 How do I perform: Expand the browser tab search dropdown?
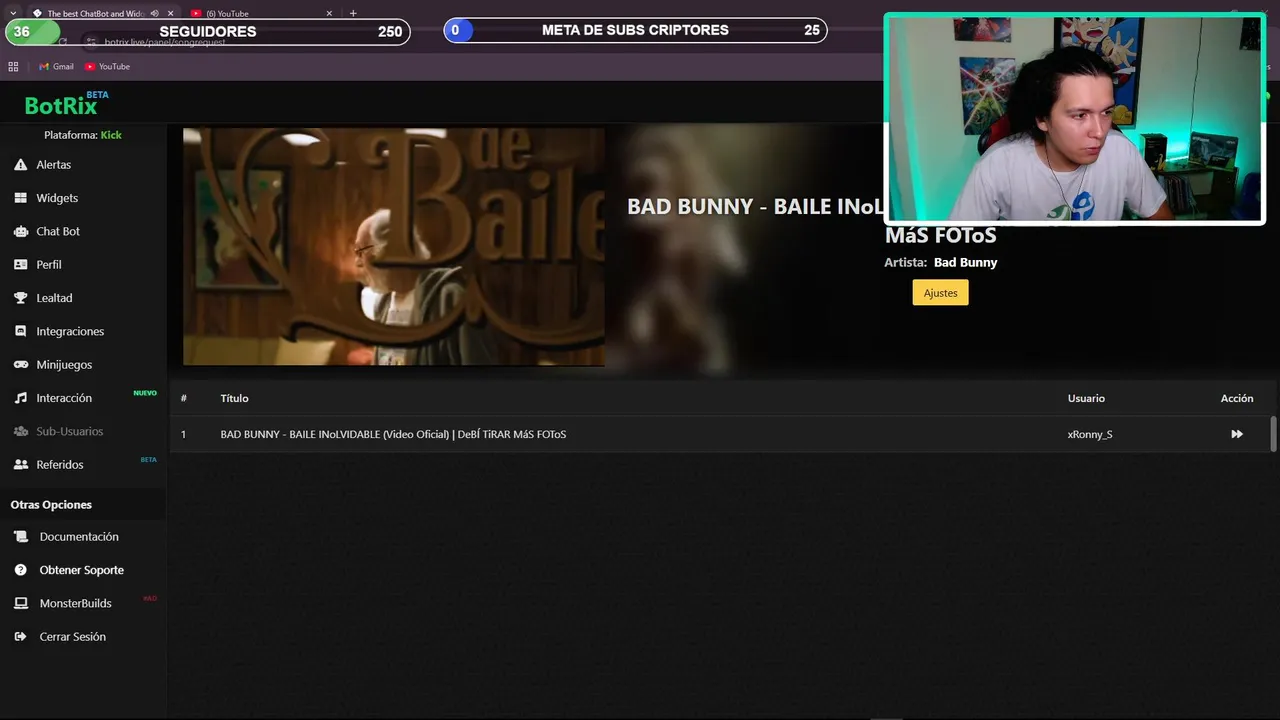coord(12,13)
